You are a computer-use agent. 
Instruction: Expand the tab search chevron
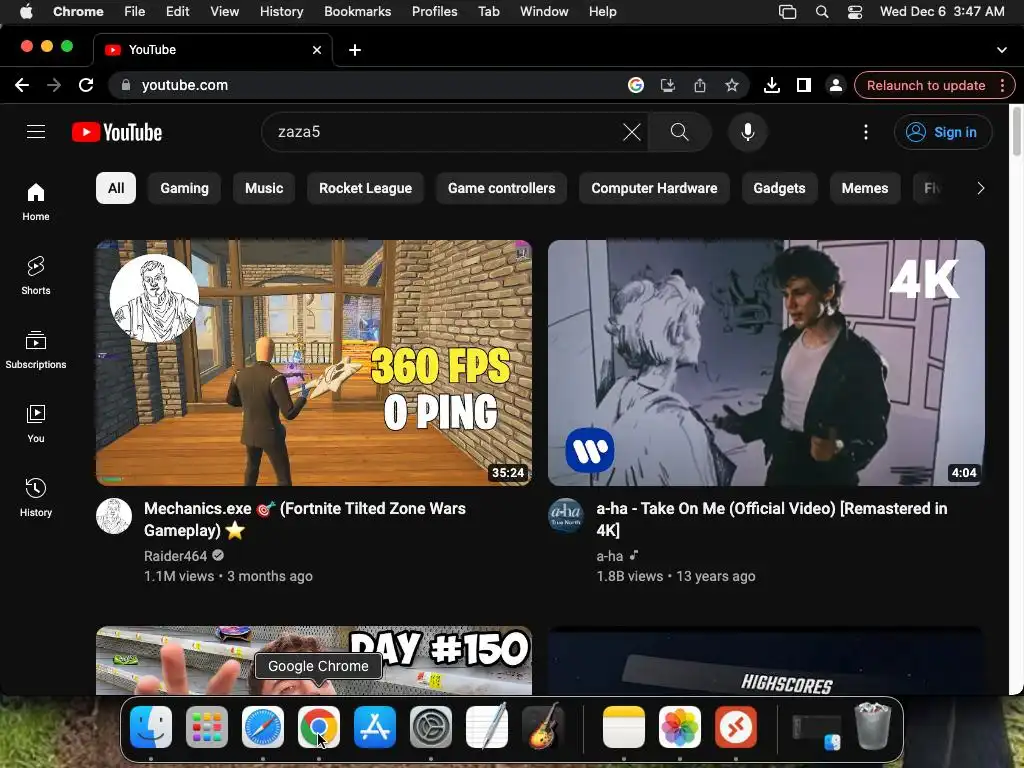[1002, 50]
